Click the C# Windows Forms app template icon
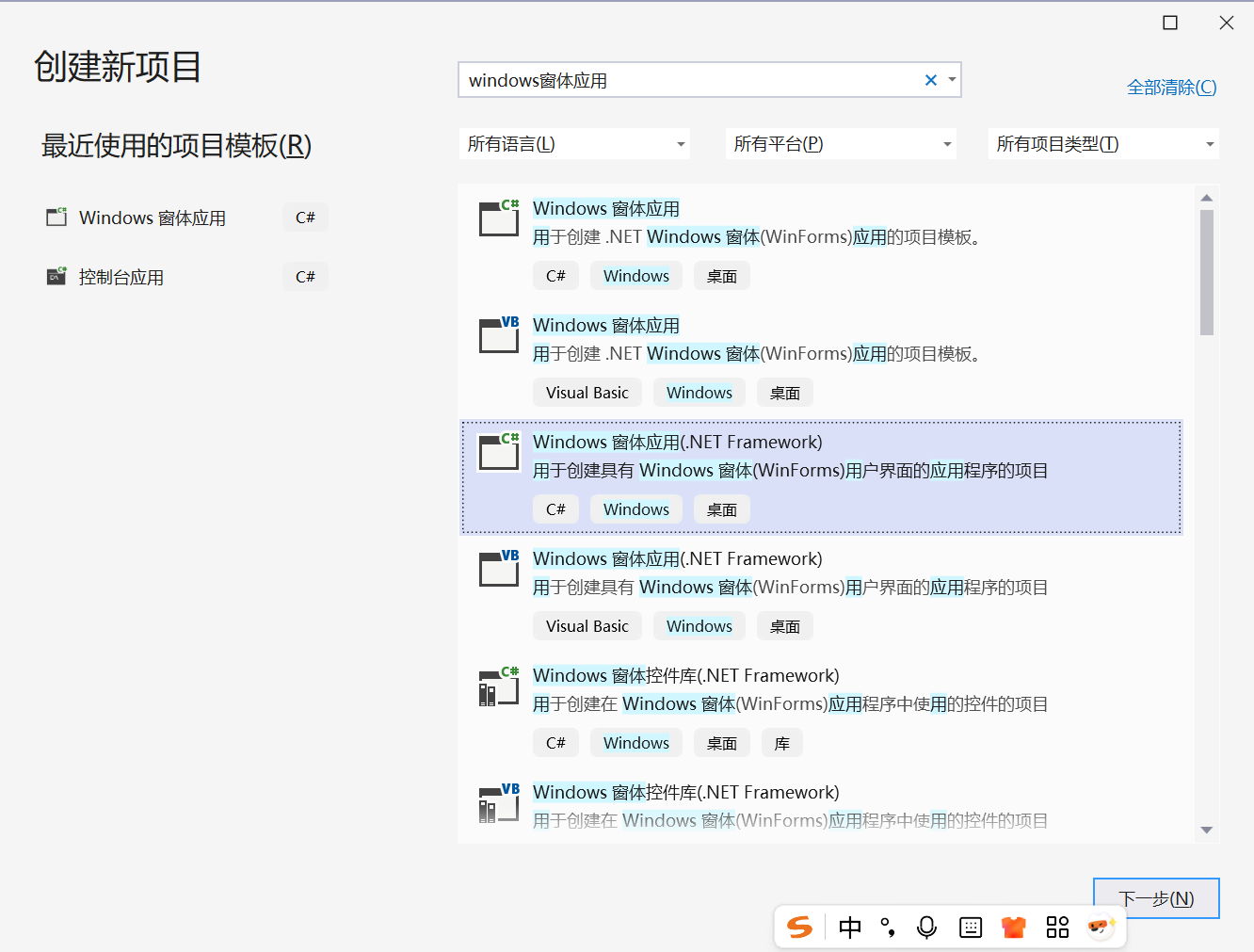This screenshot has height=952, width=1254. 499,218
